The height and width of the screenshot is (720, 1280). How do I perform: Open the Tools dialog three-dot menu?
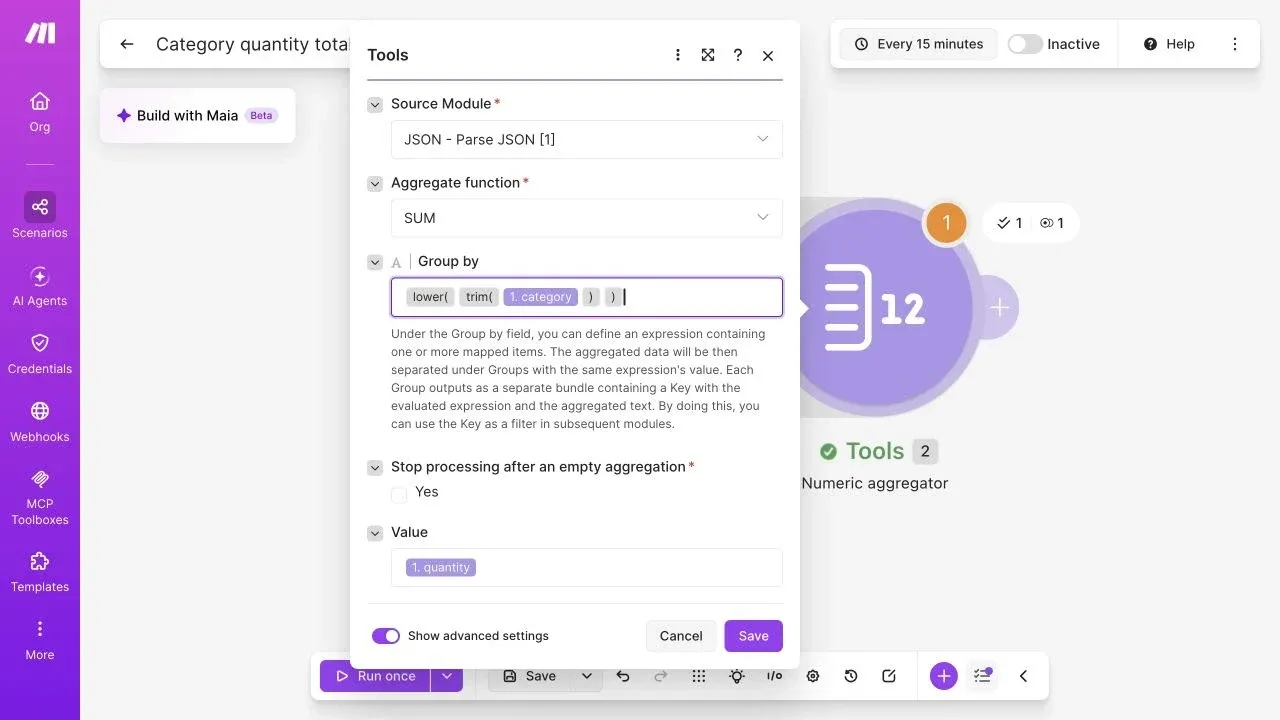point(678,55)
